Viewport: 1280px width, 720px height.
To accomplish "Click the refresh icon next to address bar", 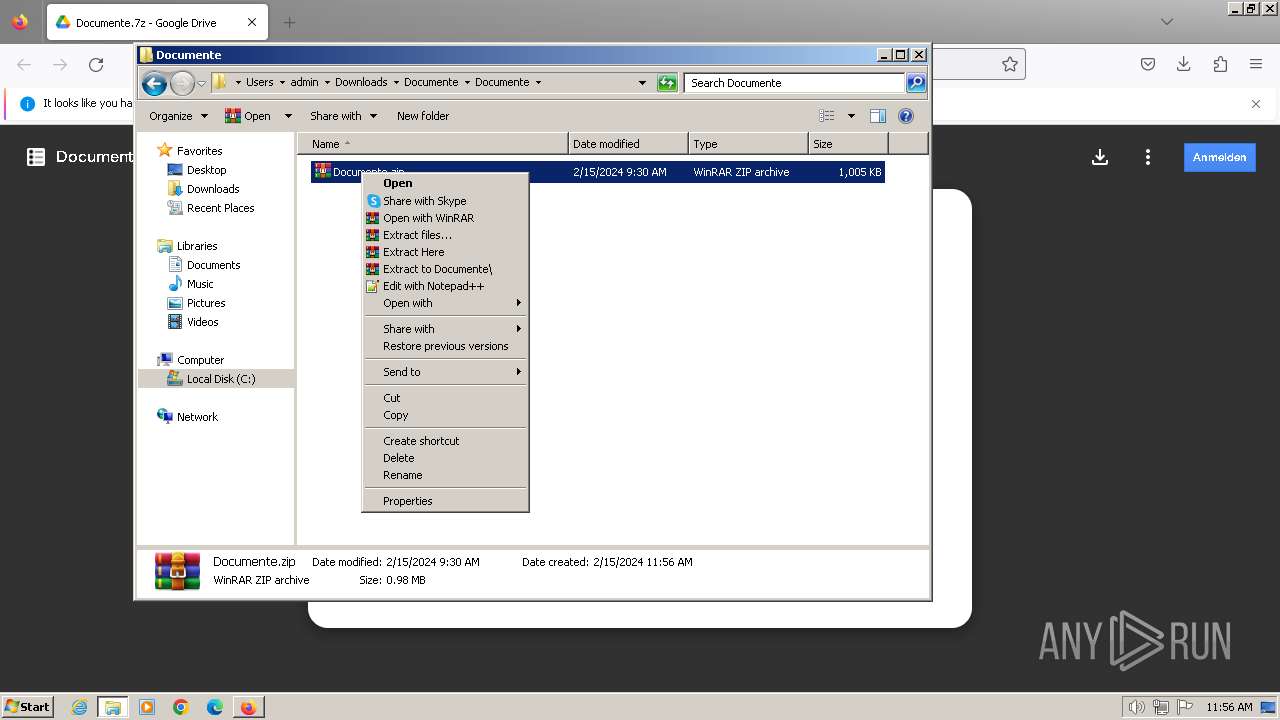I will point(667,83).
